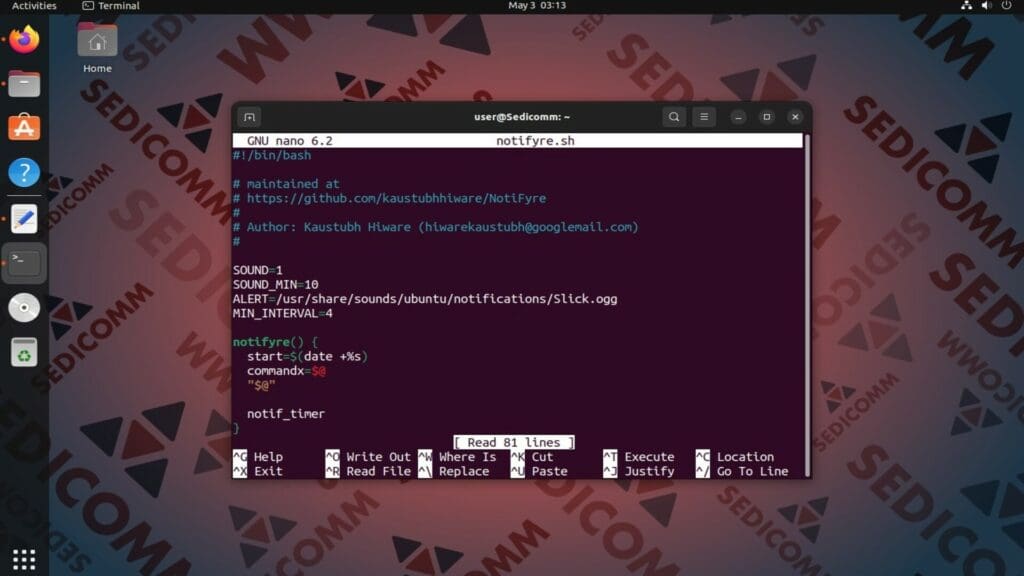The image size is (1024, 576).
Task: Click the '^/ Go To Line' shortcut
Action: 742,471
